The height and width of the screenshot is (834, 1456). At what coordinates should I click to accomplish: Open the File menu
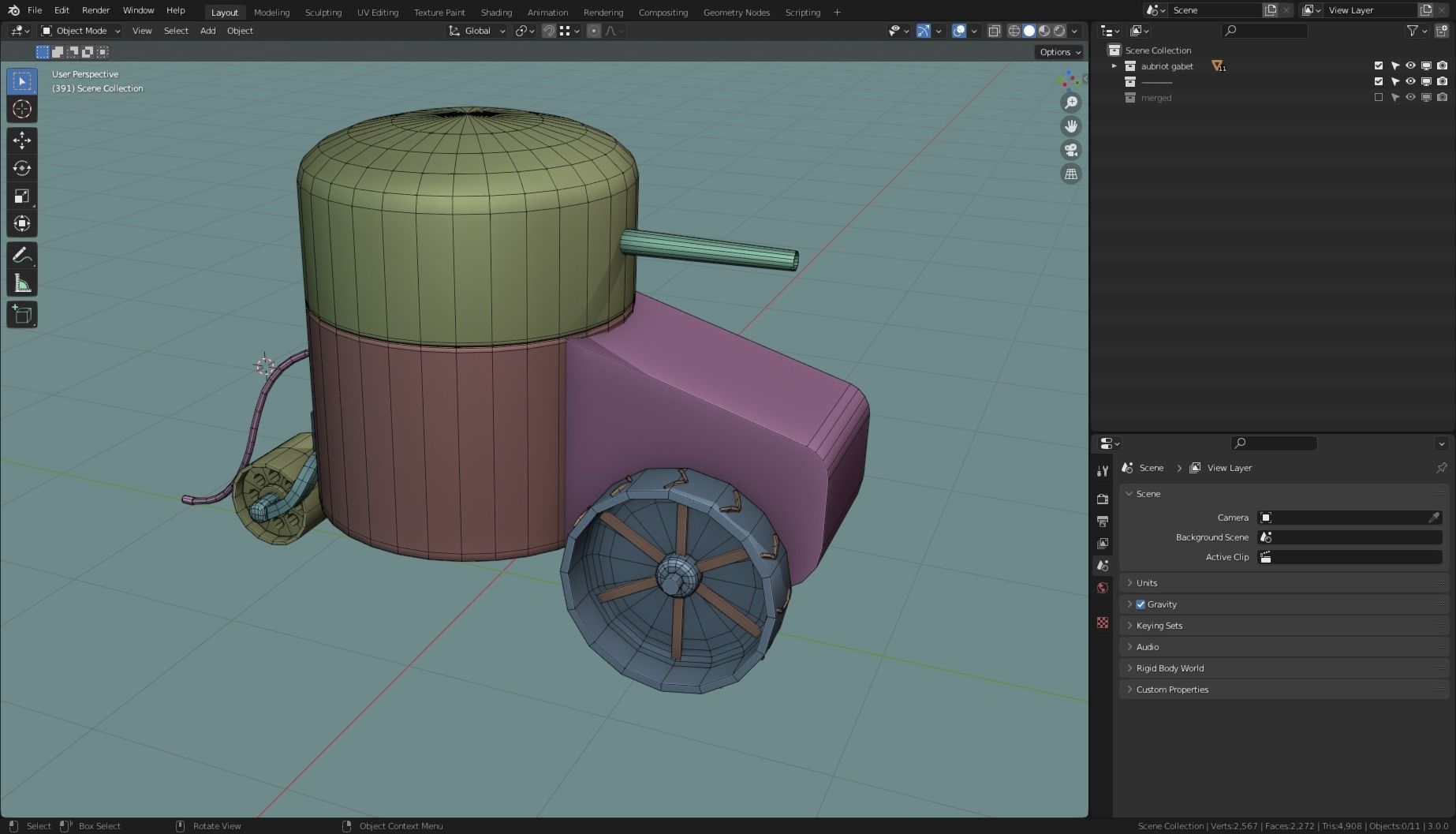pos(35,10)
